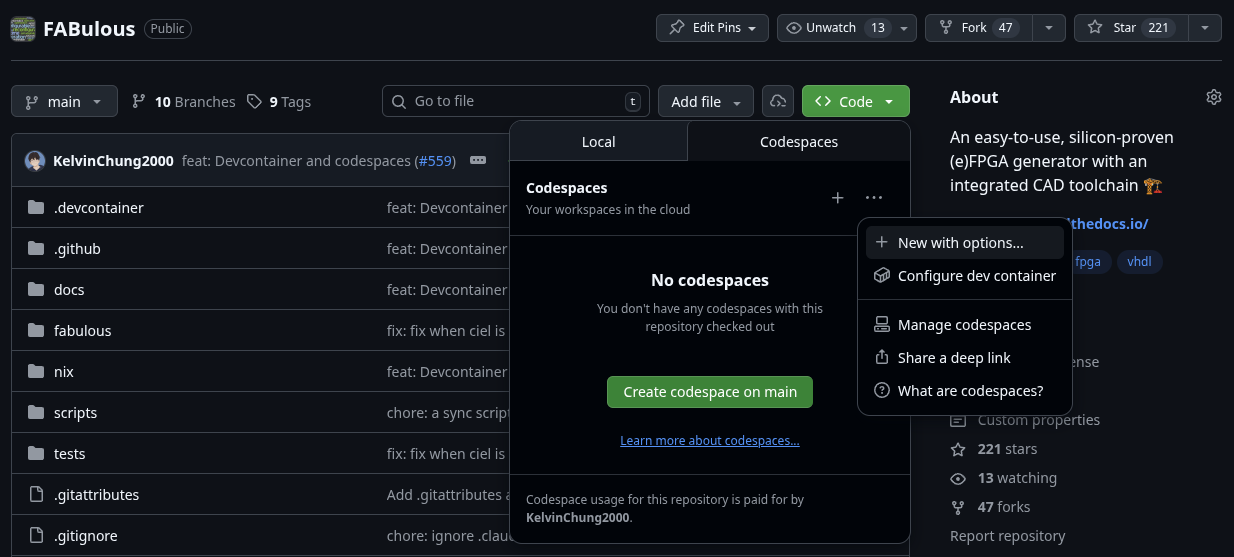Image resolution: width=1234 pixels, height=557 pixels.
Task: Select Configure dev container menu item
Action: pos(965,275)
